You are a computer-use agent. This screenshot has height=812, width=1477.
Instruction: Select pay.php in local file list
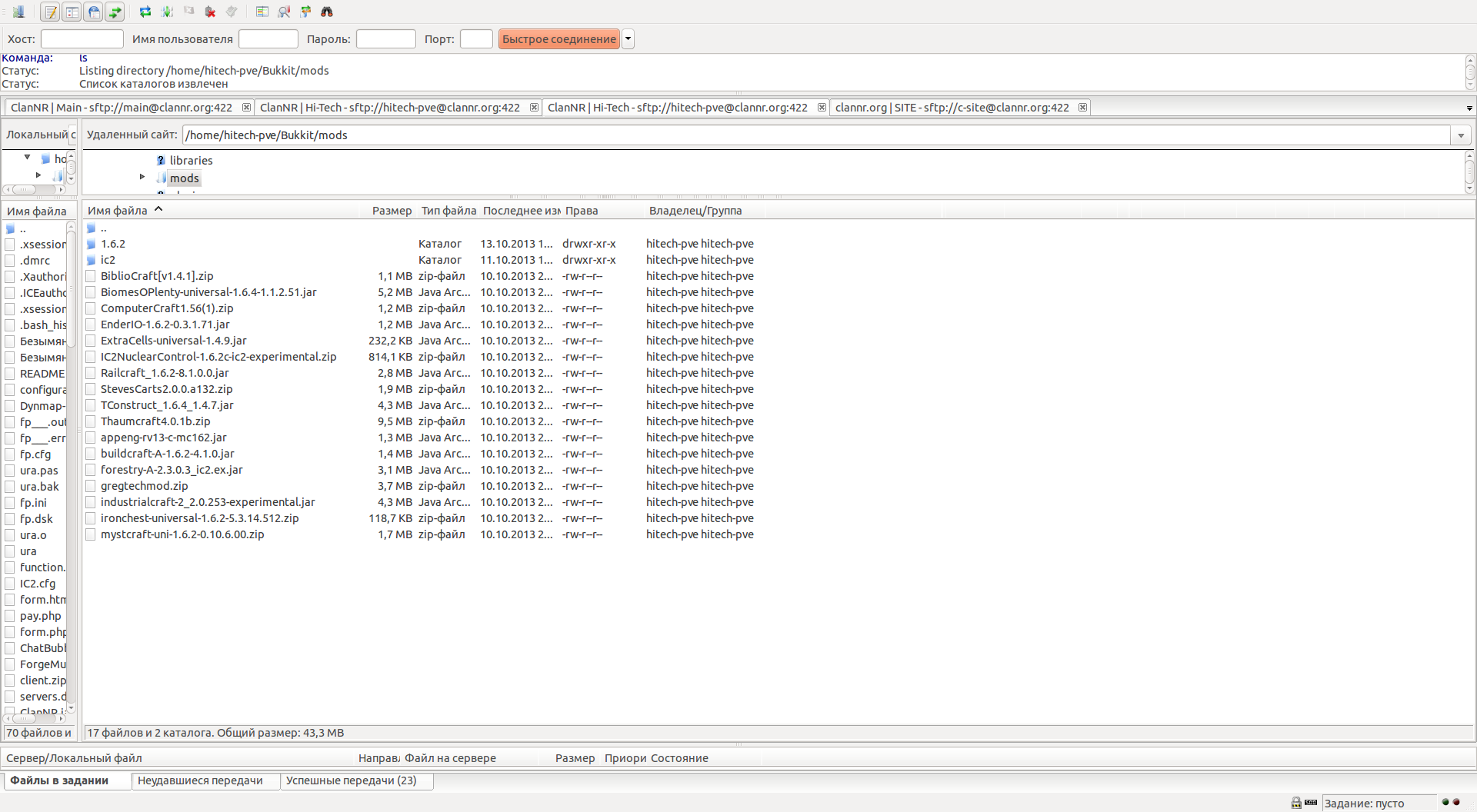point(40,616)
